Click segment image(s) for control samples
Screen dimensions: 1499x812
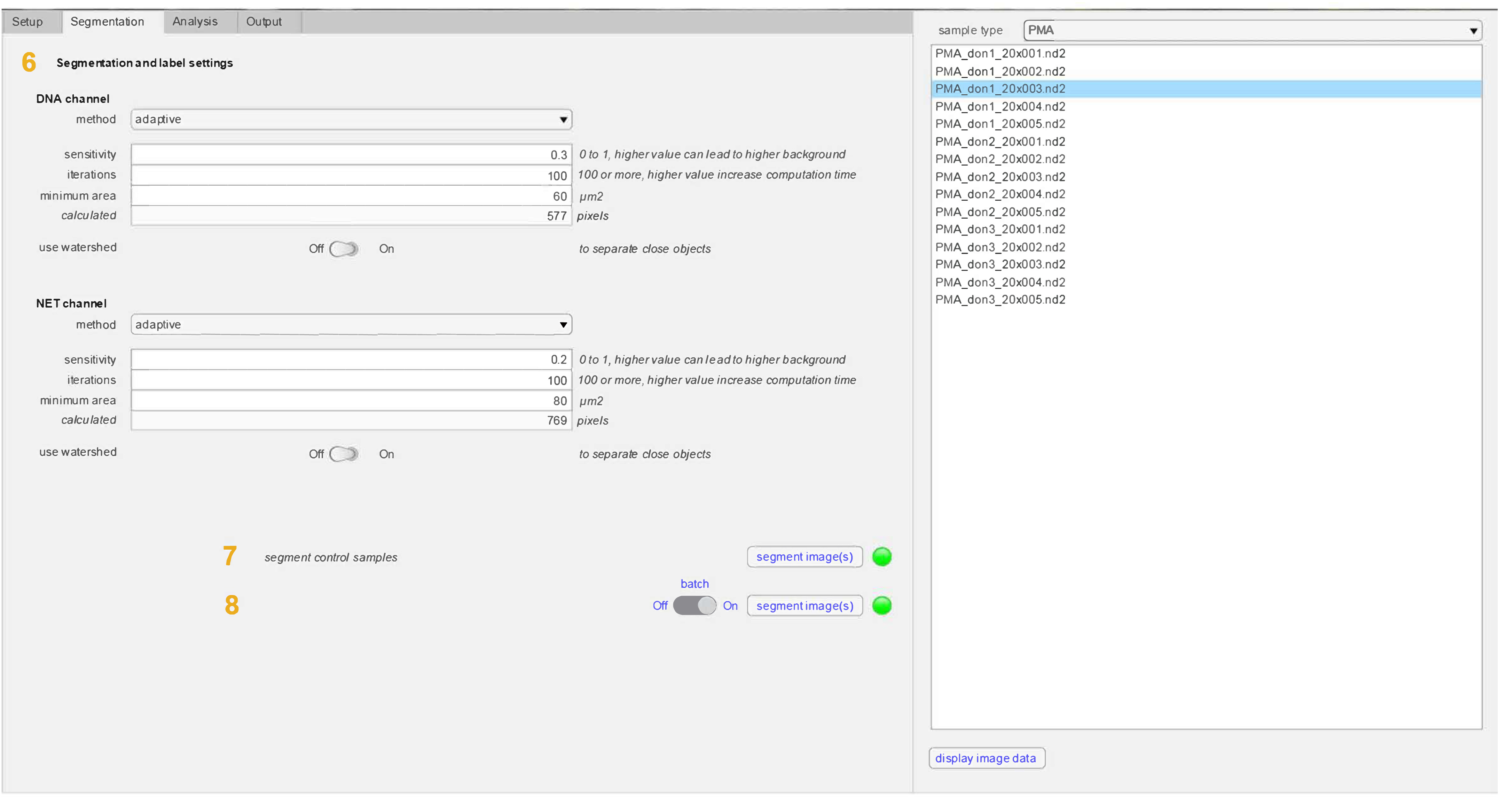pos(804,557)
